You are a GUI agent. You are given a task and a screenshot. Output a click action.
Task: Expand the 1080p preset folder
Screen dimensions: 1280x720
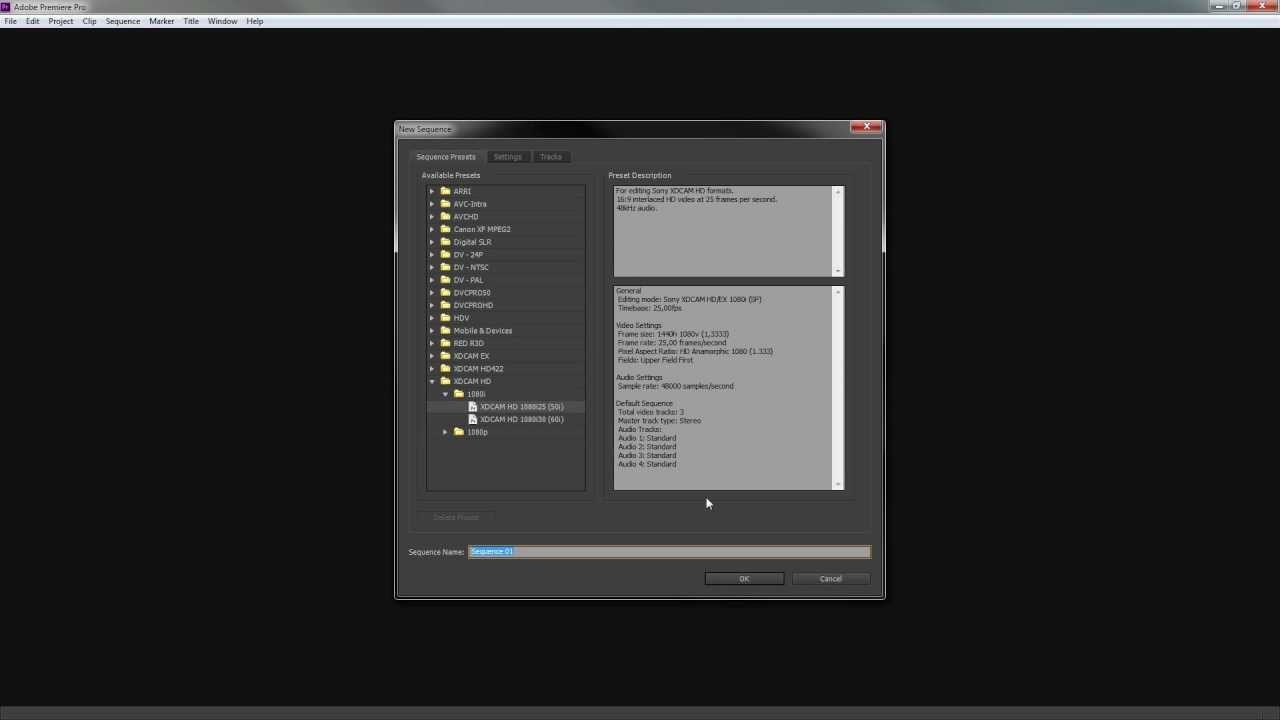(x=445, y=431)
